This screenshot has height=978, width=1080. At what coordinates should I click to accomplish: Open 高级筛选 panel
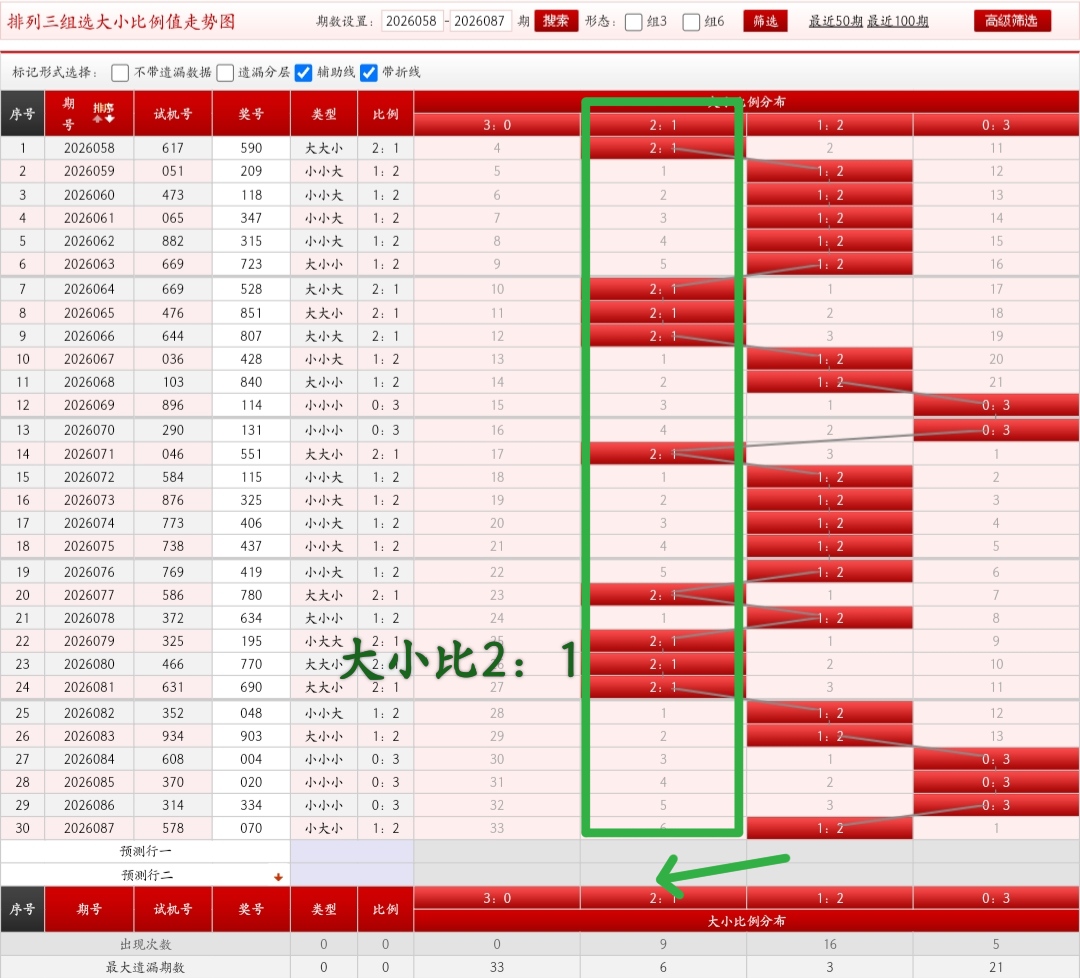click(x=1012, y=20)
